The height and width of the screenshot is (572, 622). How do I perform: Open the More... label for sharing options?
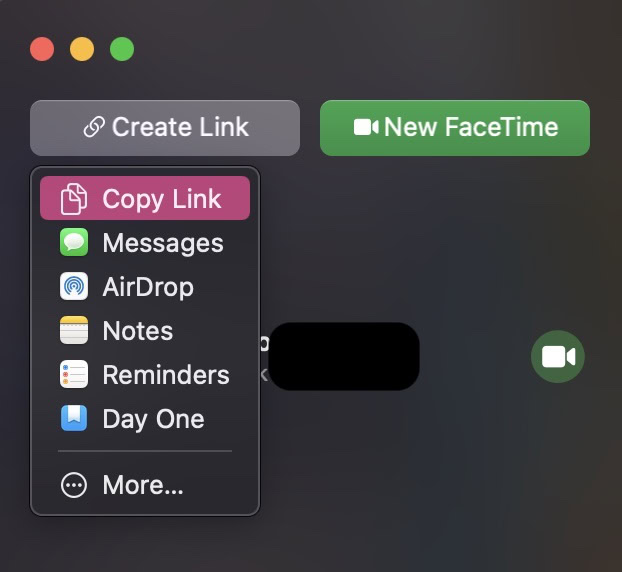point(143,486)
